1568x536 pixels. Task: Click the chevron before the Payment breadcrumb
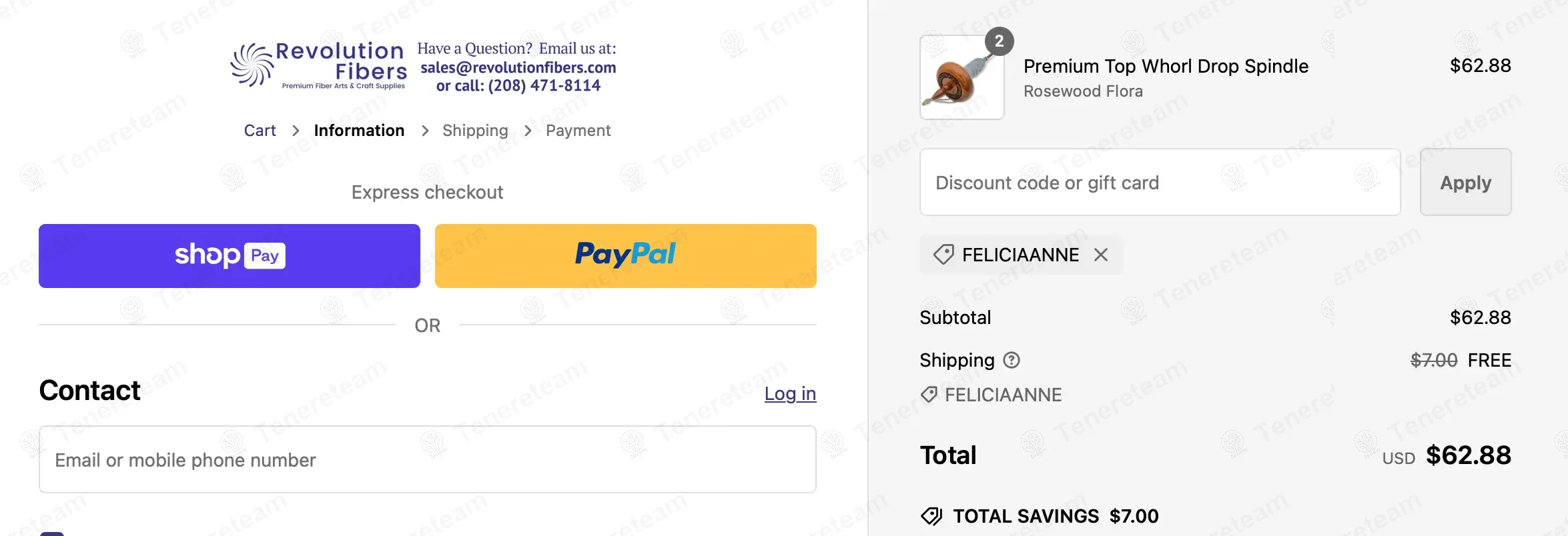(x=528, y=131)
